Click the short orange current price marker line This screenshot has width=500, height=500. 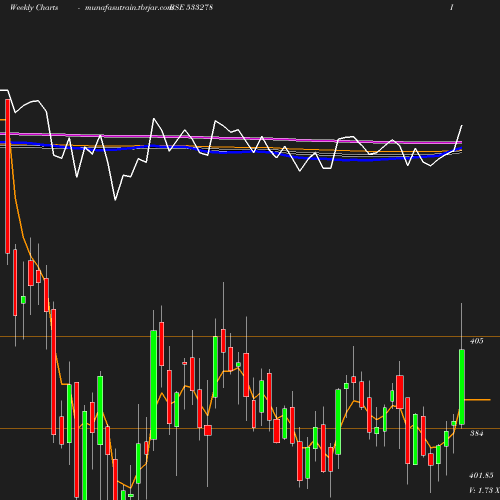click(477, 399)
